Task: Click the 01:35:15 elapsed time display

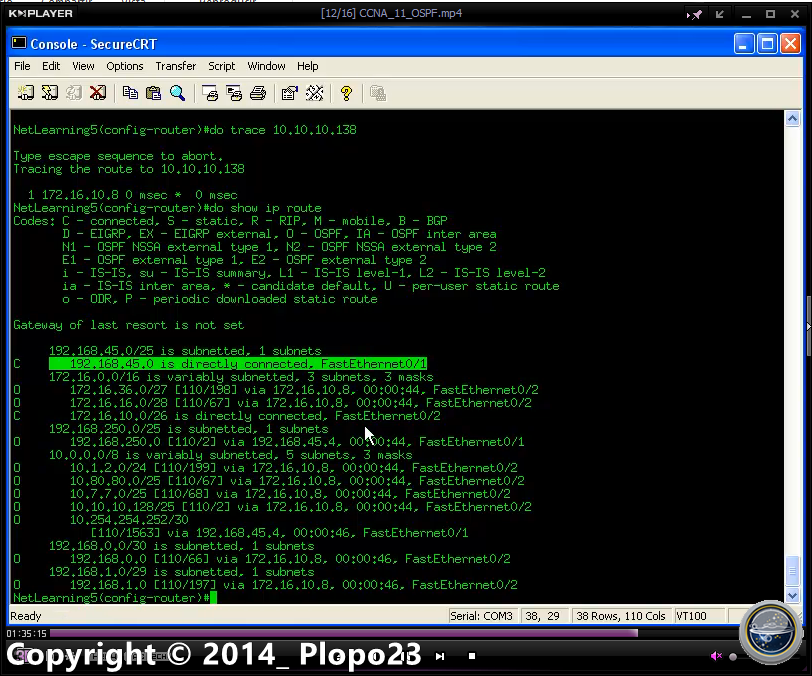Action: click(x=26, y=634)
